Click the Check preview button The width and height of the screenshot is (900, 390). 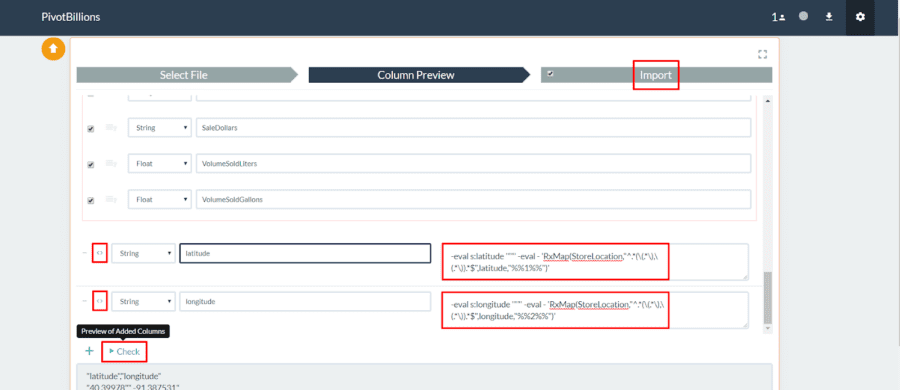(125, 352)
